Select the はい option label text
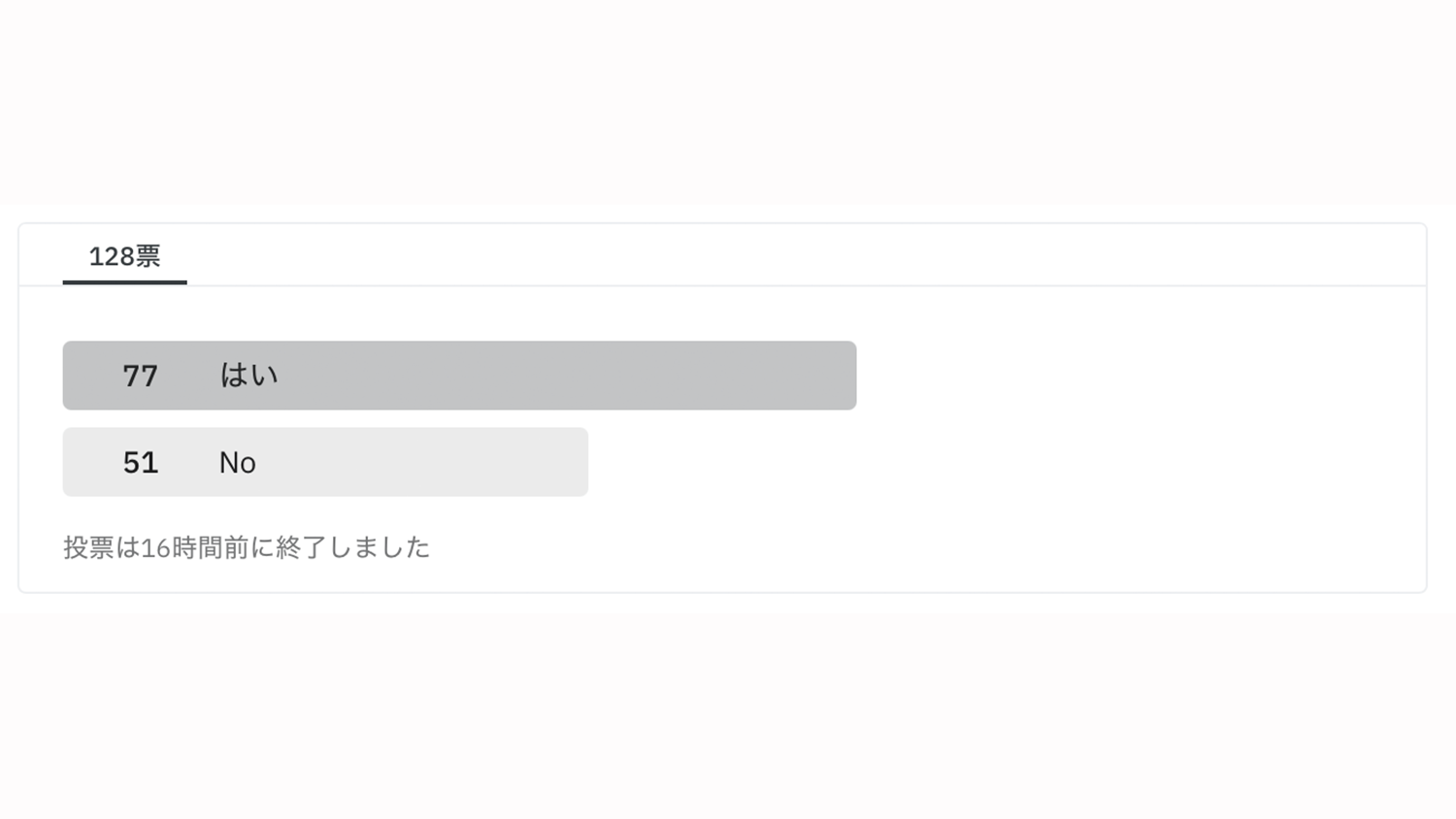Viewport: 1456px width, 819px height. (x=248, y=376)
